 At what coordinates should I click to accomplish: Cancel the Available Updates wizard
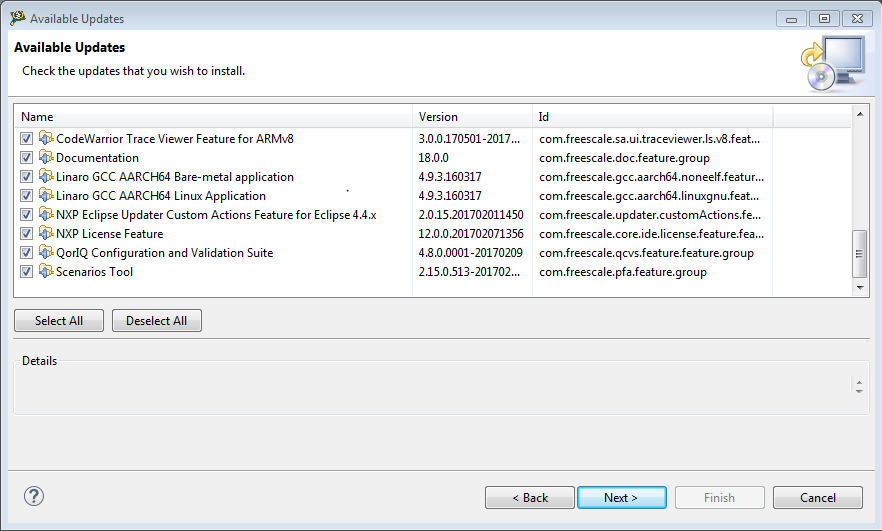click(818, 498)
